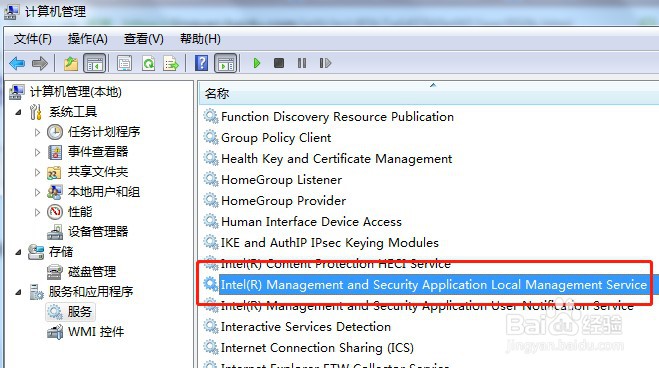The height and width of the screenshot is (368, 659).
Task: Select 本地用户和组 in the tree
Action: tap(104, 192)
